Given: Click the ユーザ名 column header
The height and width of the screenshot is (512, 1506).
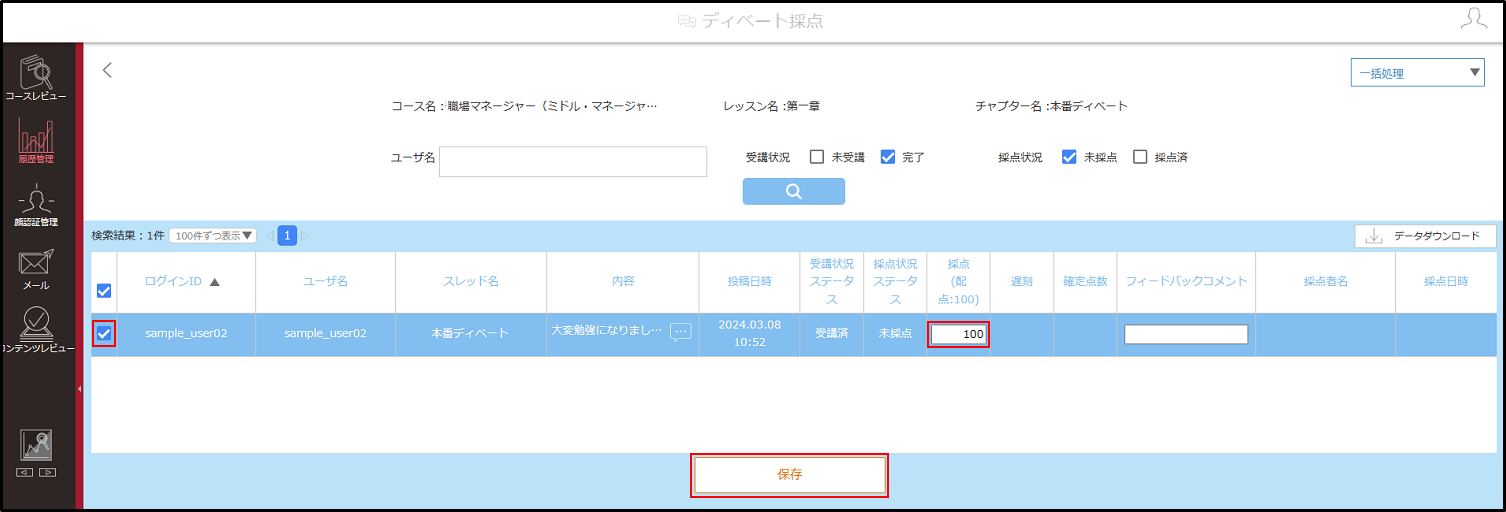Looking at the screenshot, I should [326, 282].
